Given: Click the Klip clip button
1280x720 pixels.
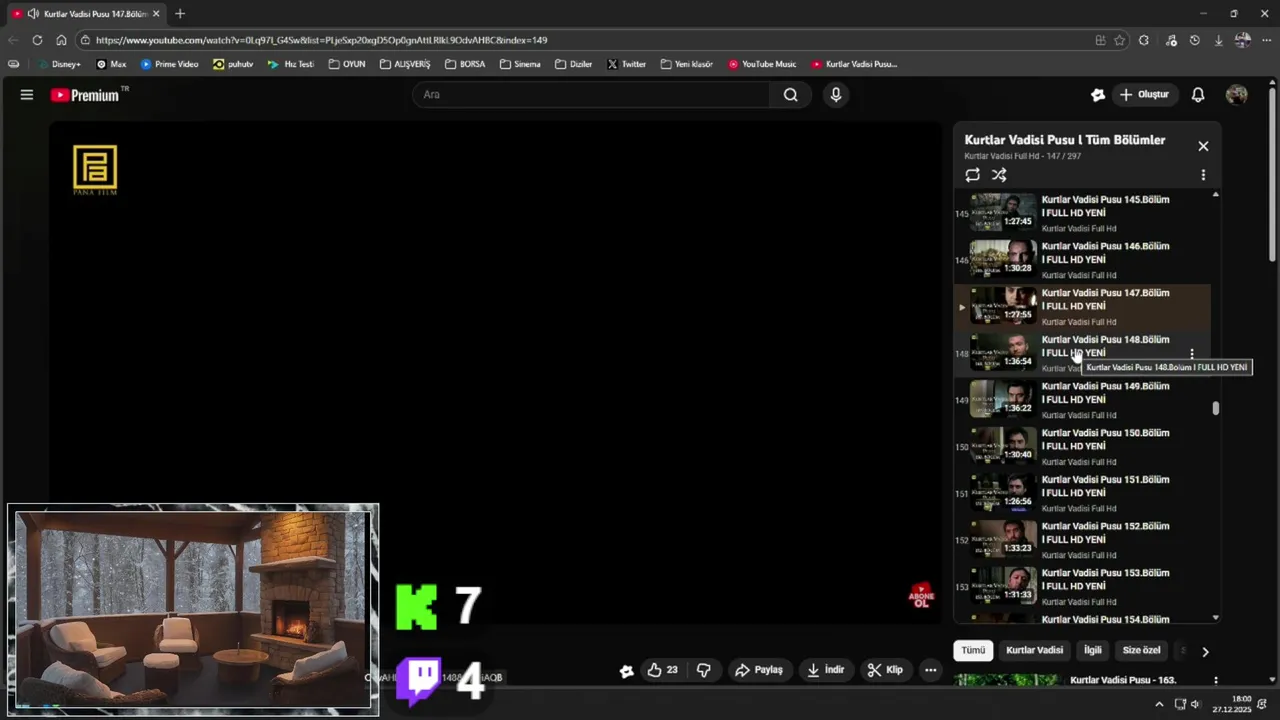Looking at the screenshot, I should pyautogui.click(x=885, y=670).
